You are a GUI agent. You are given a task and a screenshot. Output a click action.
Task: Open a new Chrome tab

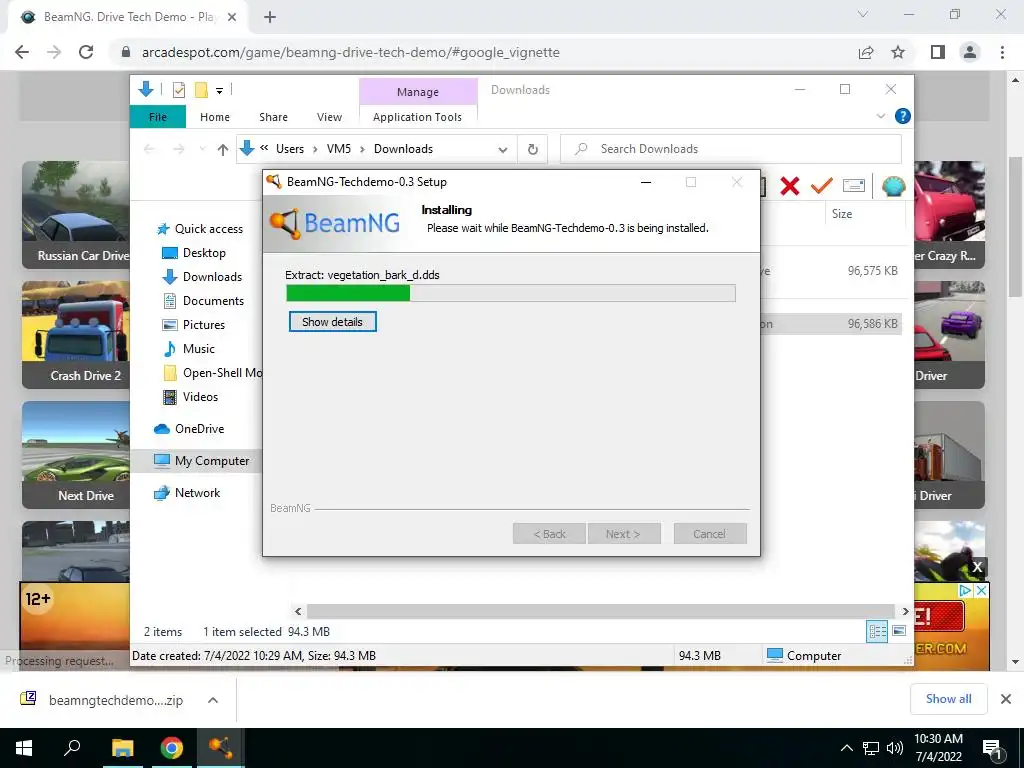(270, 17)
